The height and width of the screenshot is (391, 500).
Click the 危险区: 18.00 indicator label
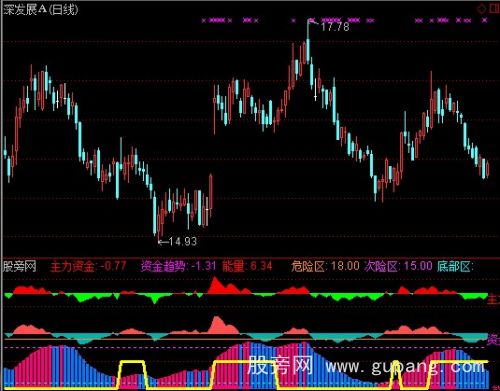325,266
